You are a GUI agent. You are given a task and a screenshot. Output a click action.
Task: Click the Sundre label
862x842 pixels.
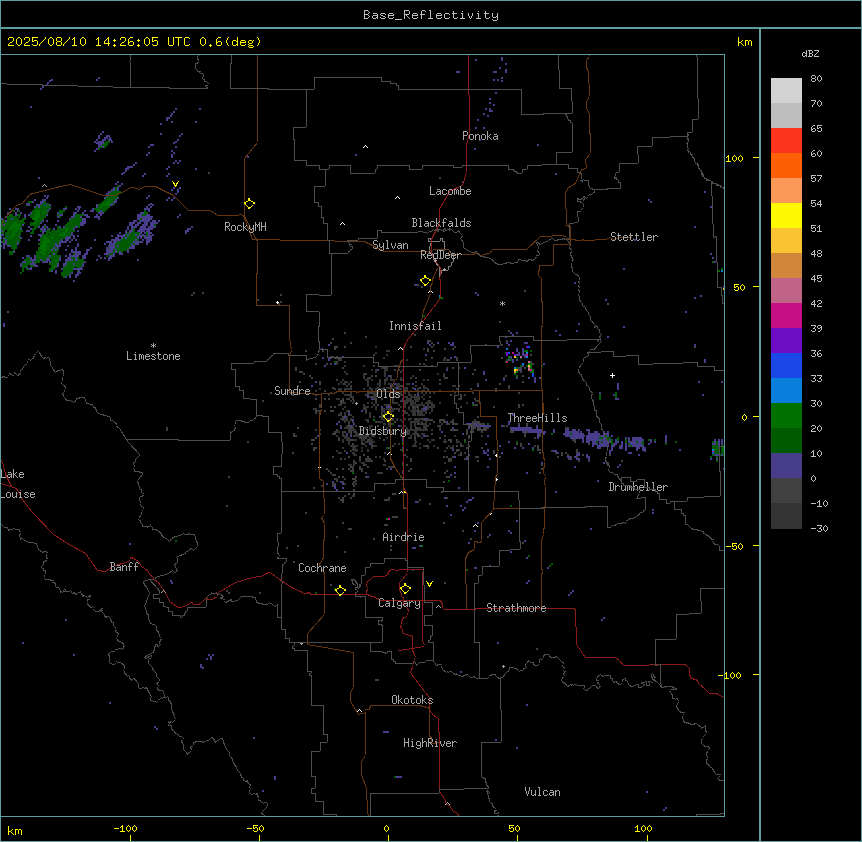[x=292, y=391]
